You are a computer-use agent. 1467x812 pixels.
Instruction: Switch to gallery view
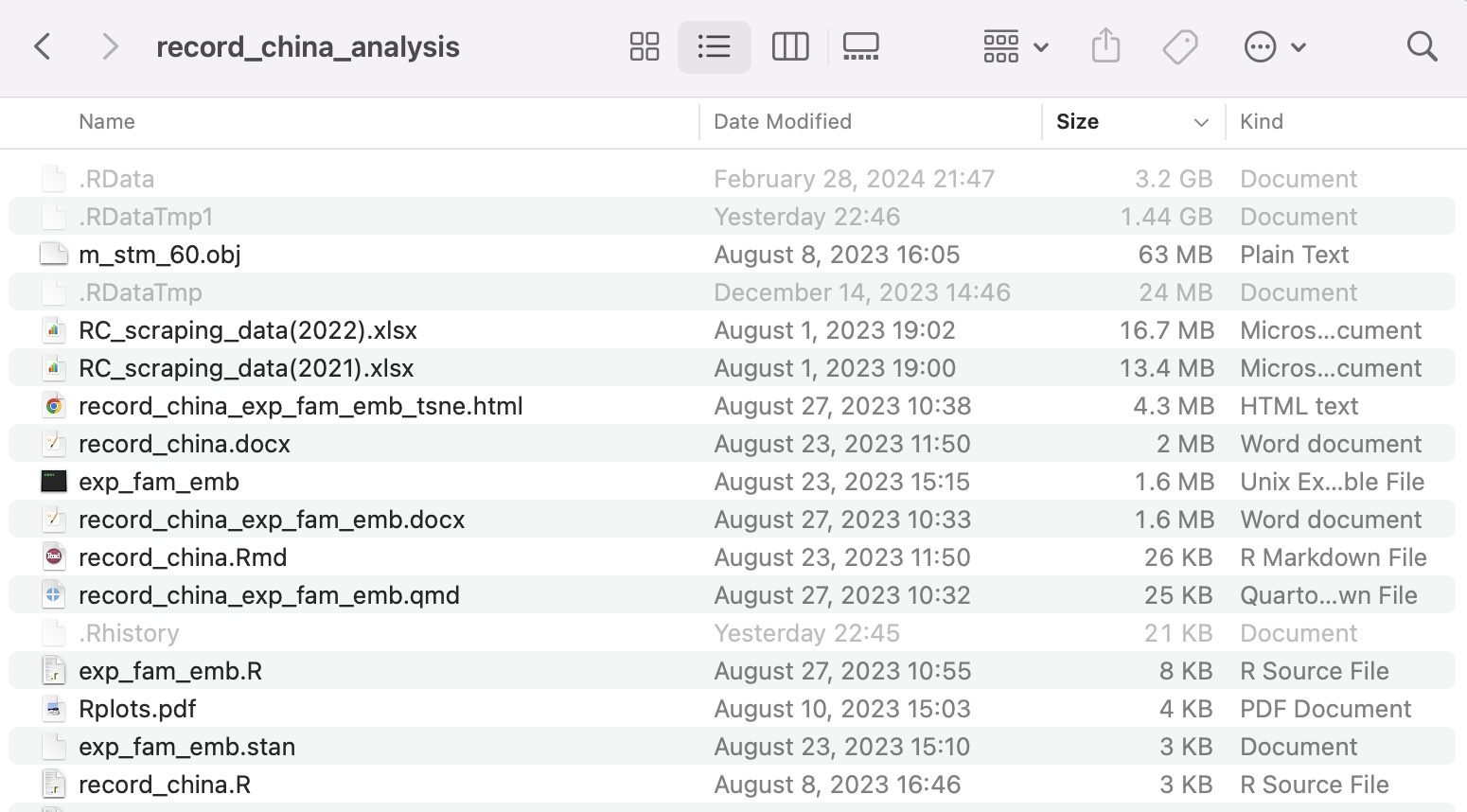pyautogui.click(x=860, y=46)
